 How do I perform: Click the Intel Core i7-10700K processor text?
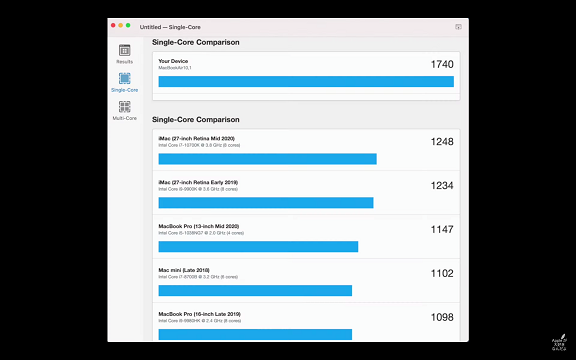[199, 145]
